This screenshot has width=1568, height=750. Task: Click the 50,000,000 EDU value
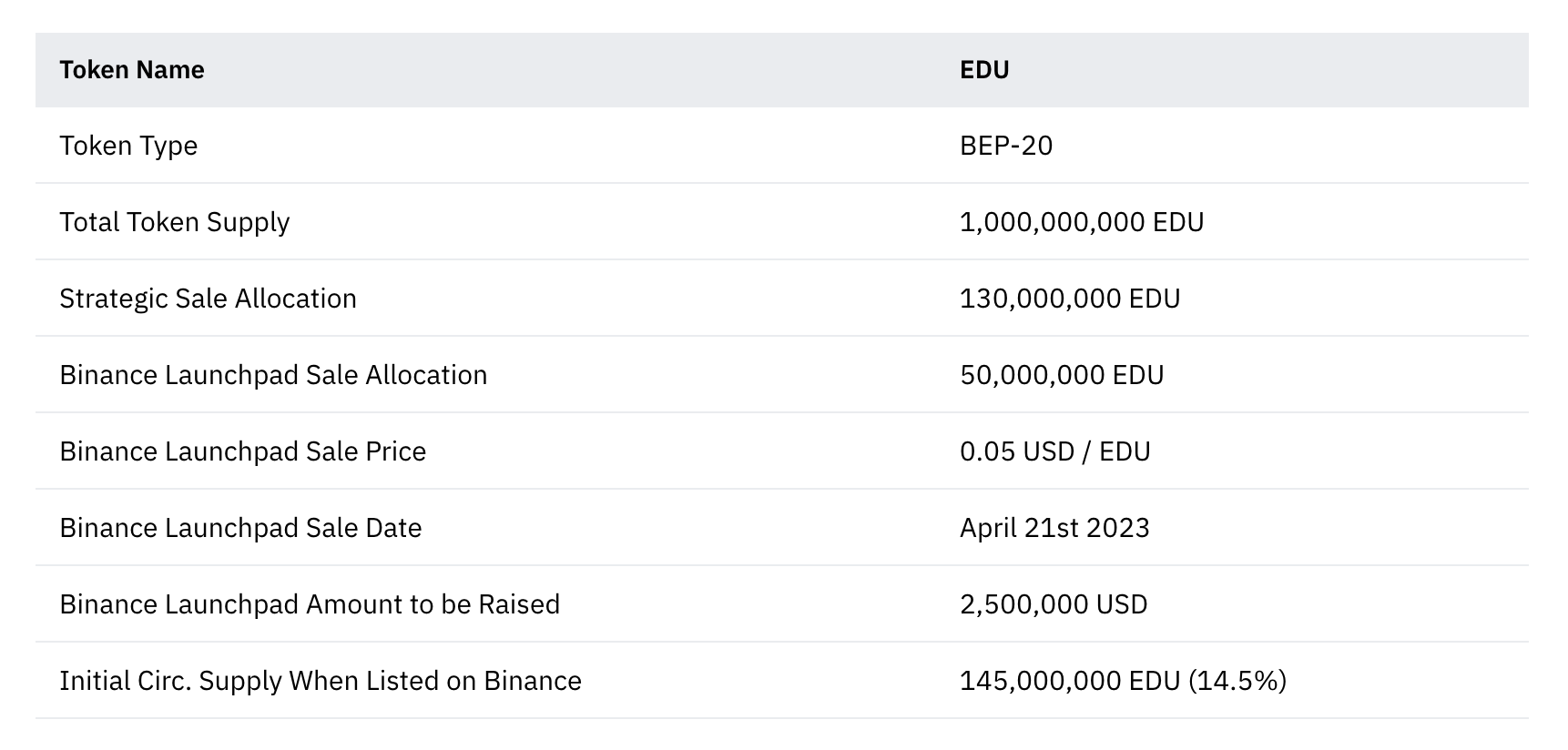1062,375
